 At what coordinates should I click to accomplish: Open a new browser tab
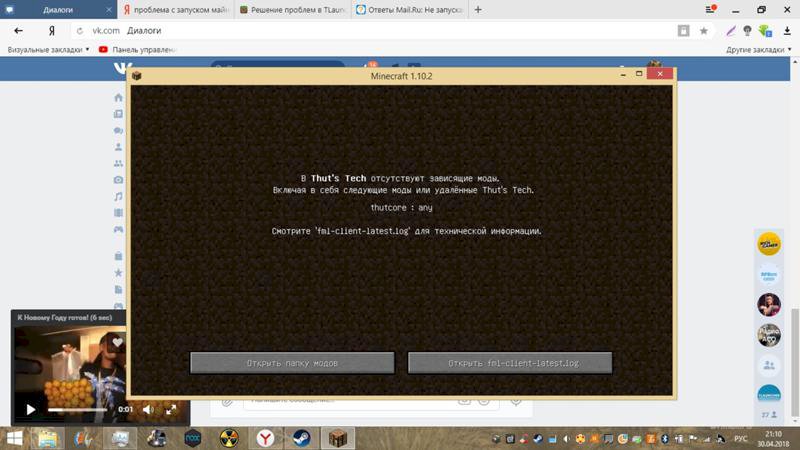(x=477, y=10)
